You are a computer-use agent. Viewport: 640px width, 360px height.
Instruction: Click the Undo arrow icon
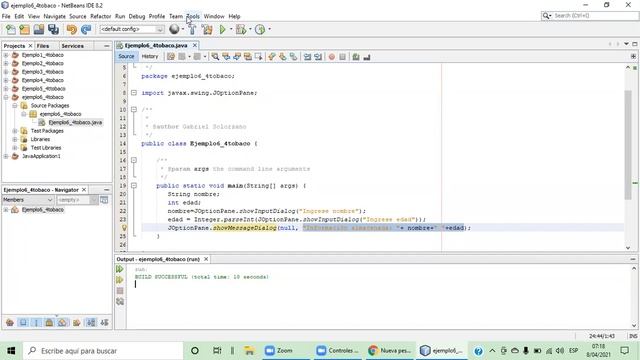click(x=72, y=29)
